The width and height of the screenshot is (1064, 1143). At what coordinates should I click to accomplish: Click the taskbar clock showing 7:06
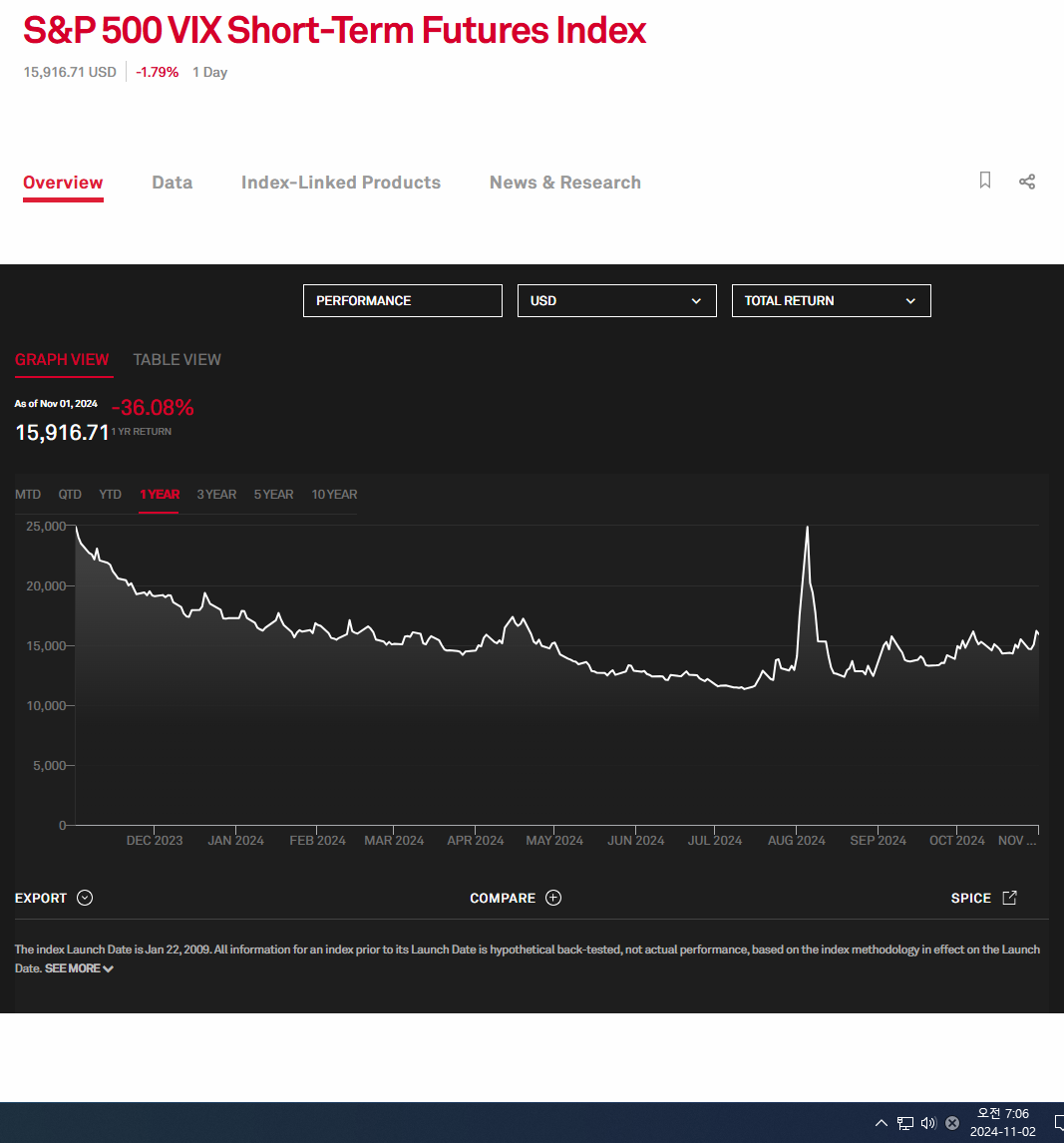coord(1003,1114)
